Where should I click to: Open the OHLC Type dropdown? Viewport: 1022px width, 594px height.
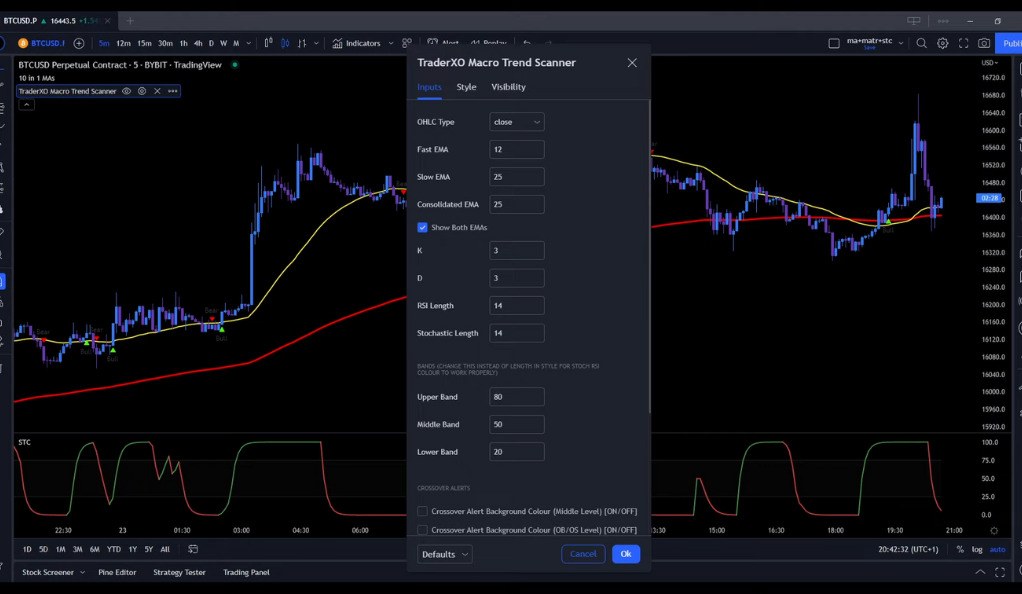[x=517, y=122]
